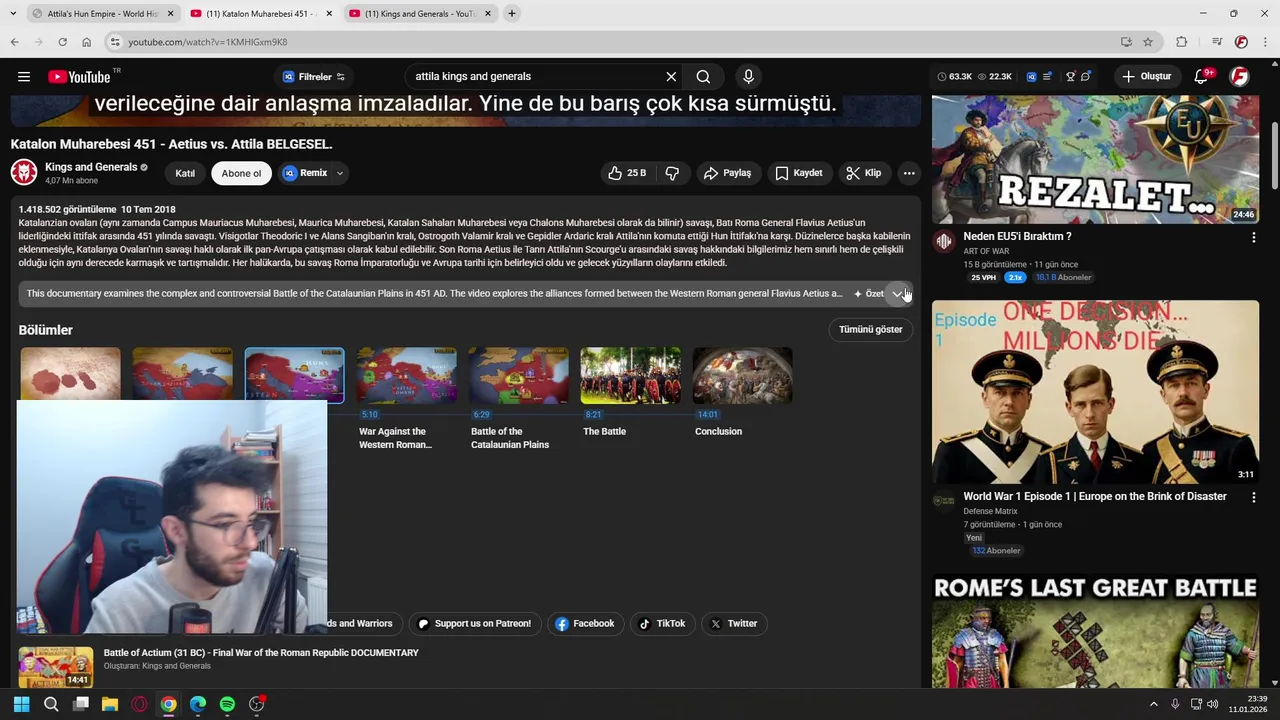Share the video via Paylaş
Screen dimensions: 1280x720
pyautogui.click(x=727, y=173)
